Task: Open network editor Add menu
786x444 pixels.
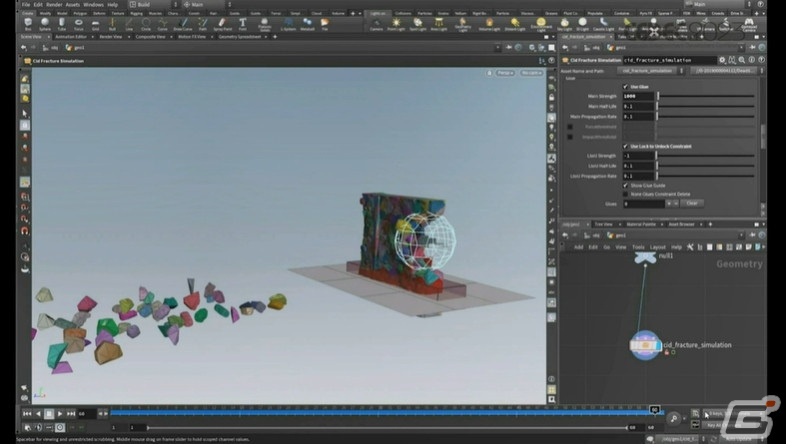Action: point(578,247)
